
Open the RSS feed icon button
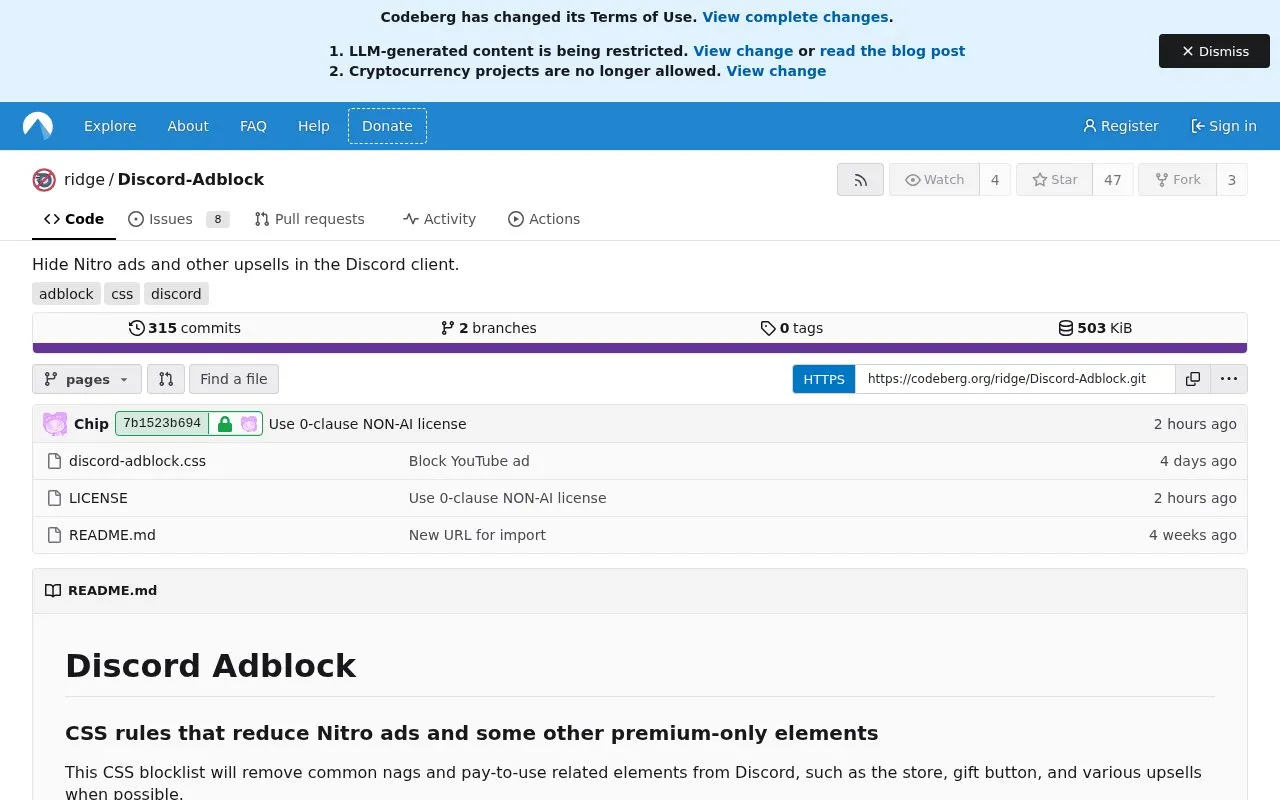[x=860, y=179]
